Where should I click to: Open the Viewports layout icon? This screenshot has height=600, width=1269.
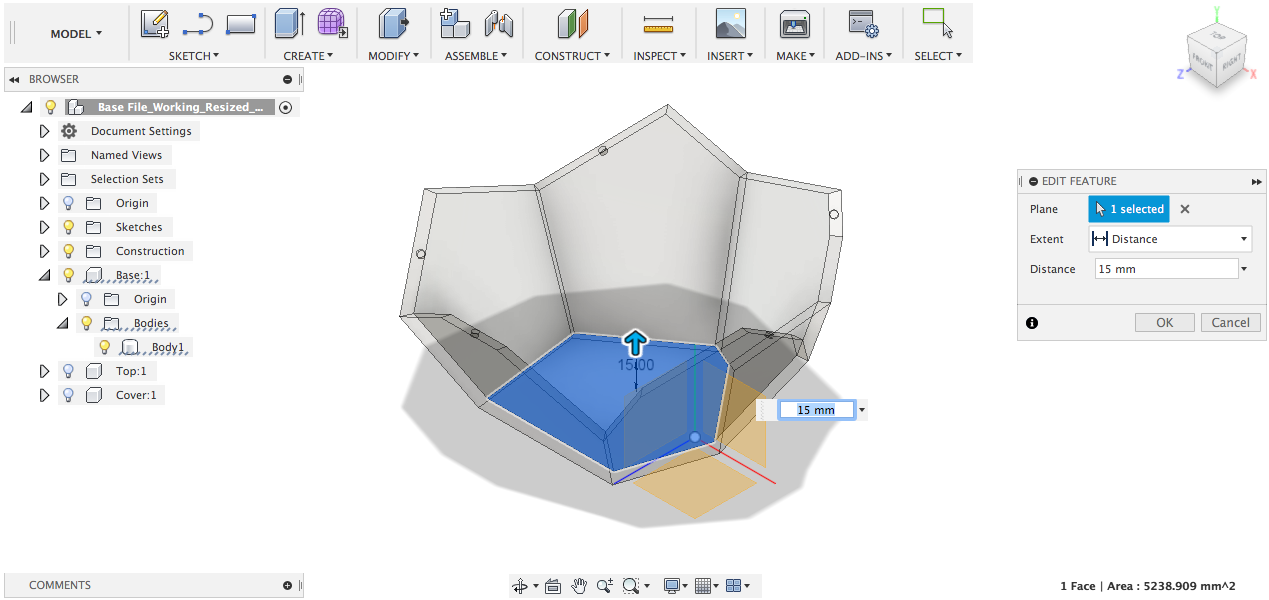733,586
